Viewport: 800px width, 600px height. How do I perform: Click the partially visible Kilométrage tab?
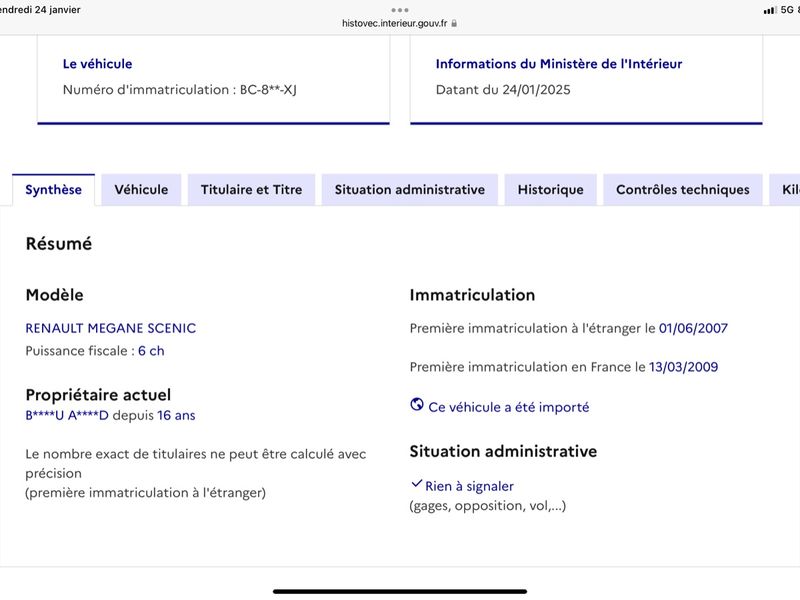click(786, 190)
